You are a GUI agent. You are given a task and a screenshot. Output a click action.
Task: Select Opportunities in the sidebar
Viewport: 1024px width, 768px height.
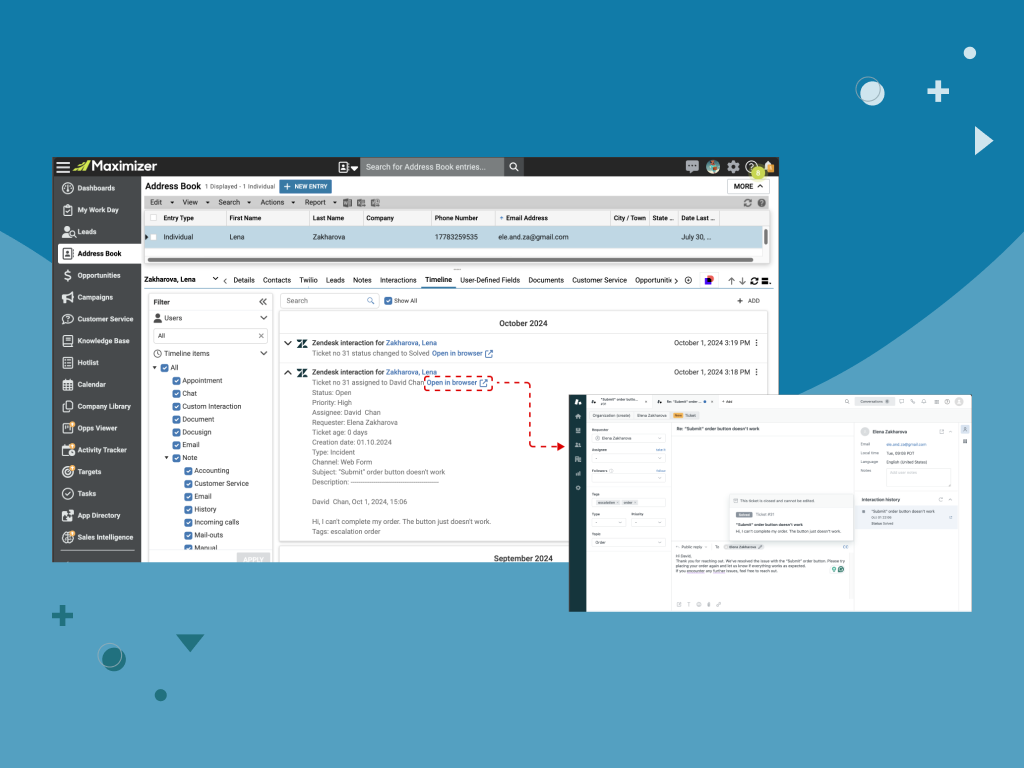pos(97,276)
